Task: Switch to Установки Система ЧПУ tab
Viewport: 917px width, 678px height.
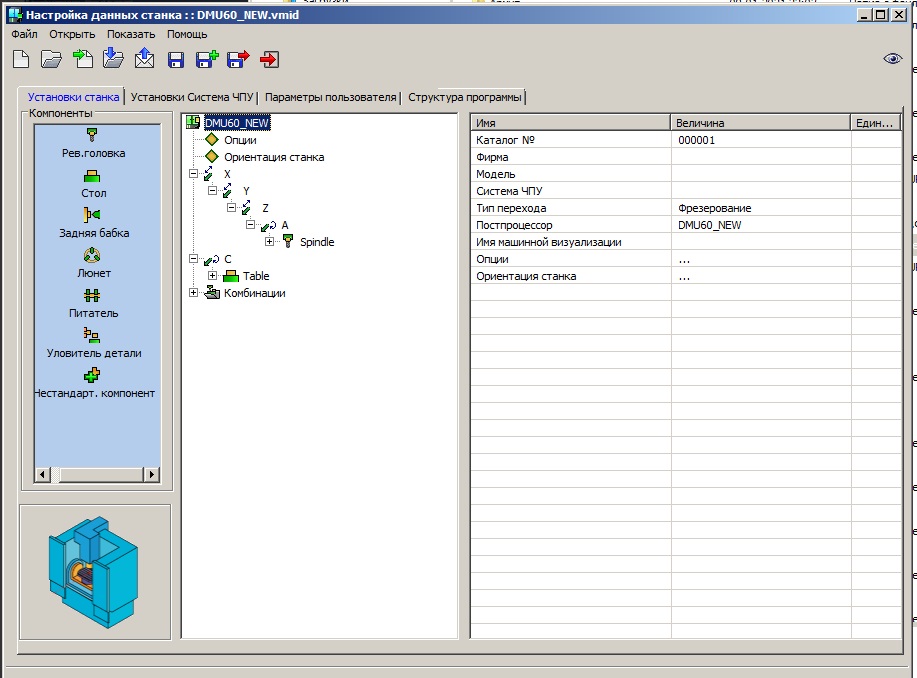Action: click(x=192, y=97)
